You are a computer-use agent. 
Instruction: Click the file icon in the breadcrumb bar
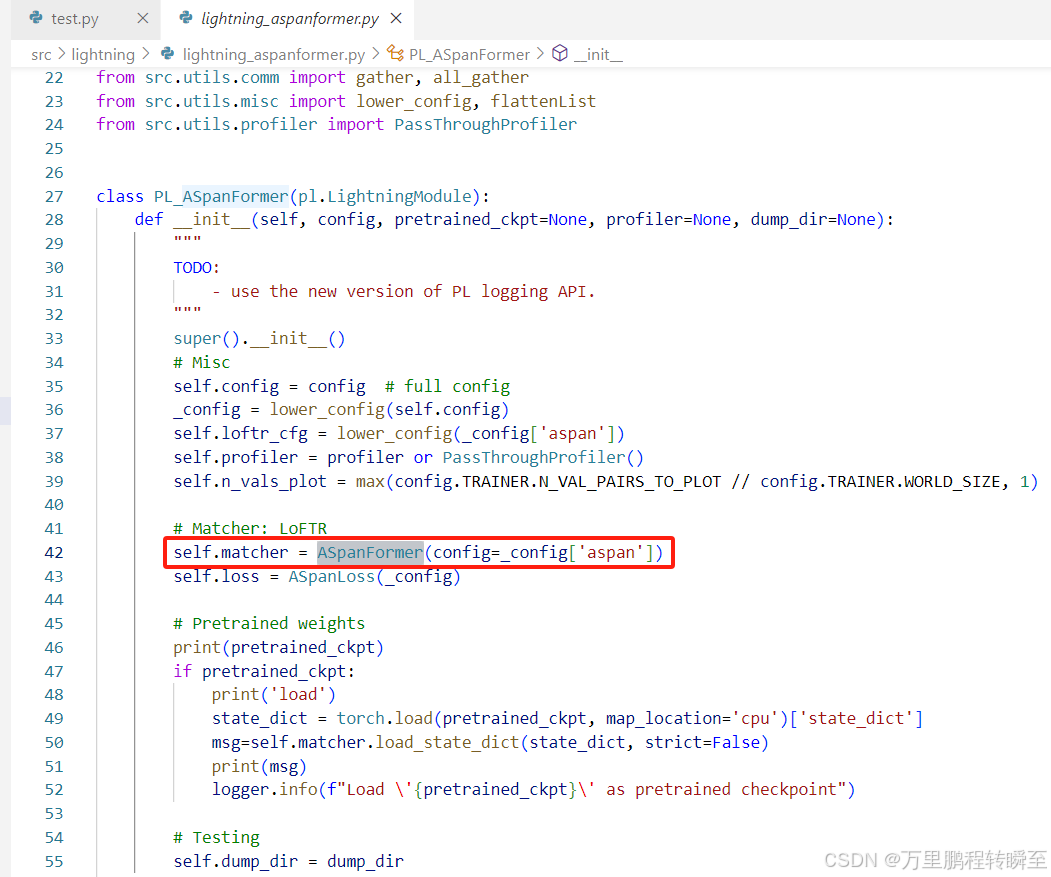click(x=167, y=55)
